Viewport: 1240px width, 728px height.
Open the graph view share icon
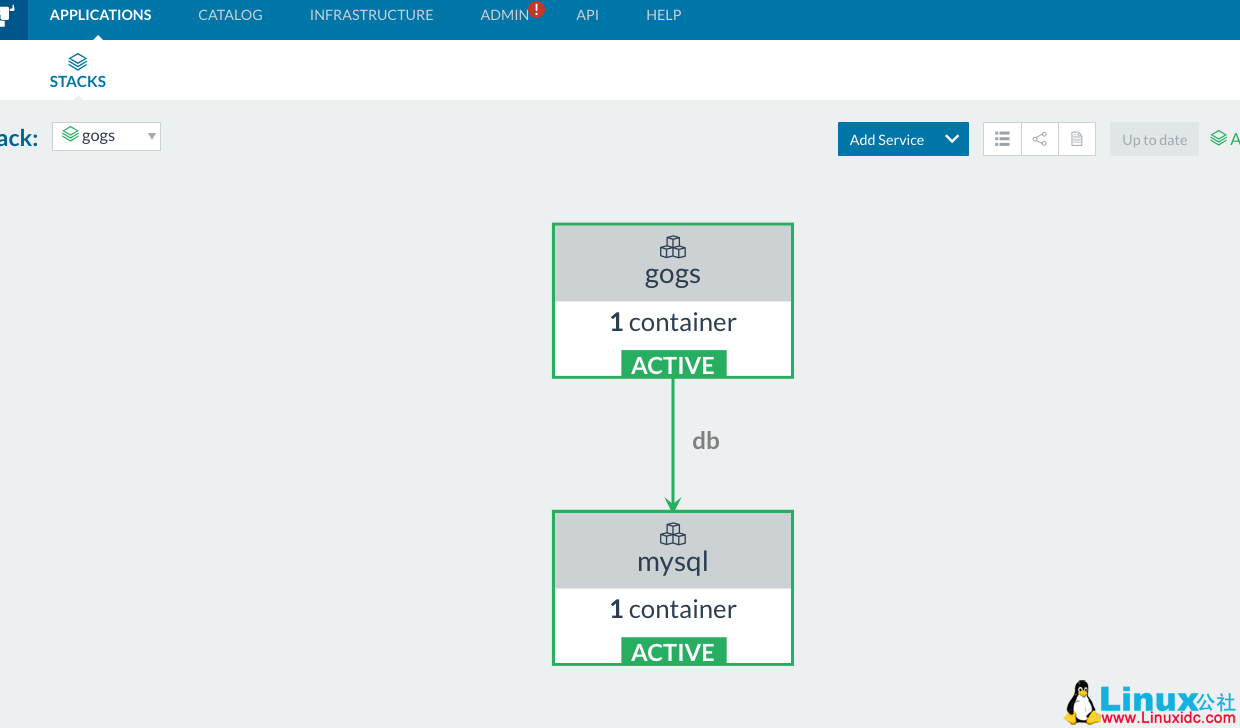(1039, 139)
